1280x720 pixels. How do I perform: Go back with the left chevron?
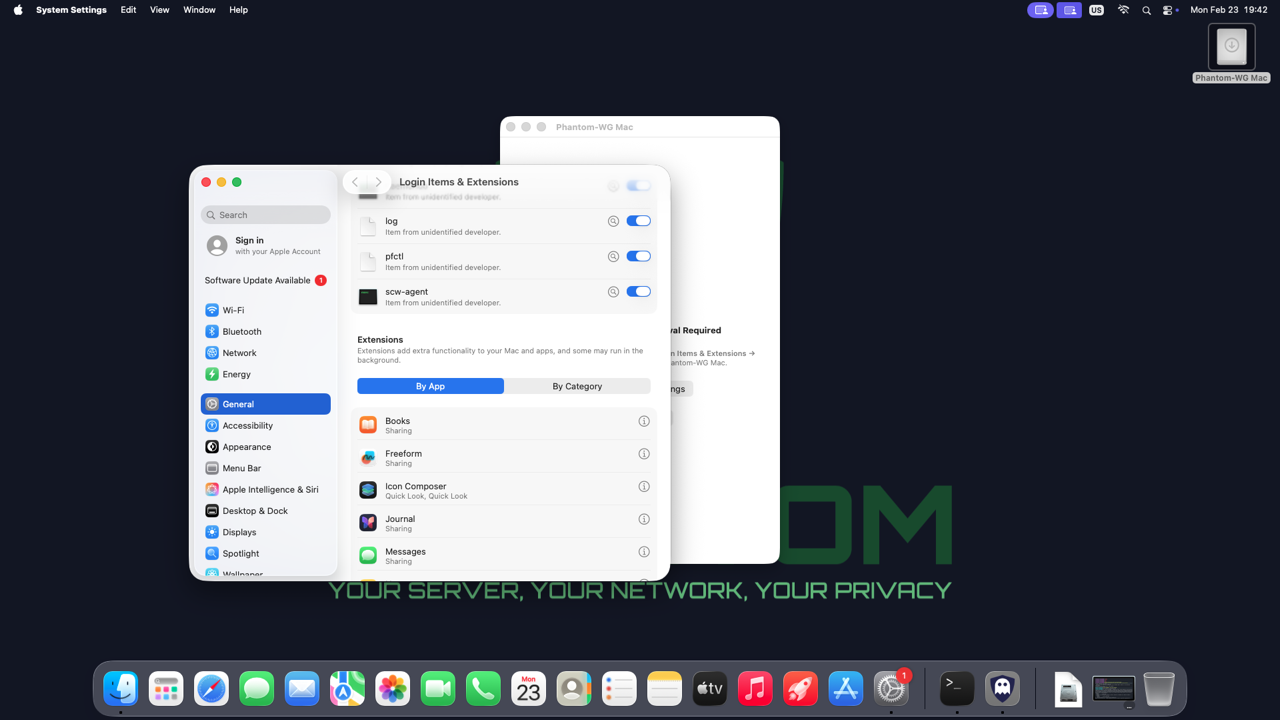pyautogui.click(x=355, y=182)
